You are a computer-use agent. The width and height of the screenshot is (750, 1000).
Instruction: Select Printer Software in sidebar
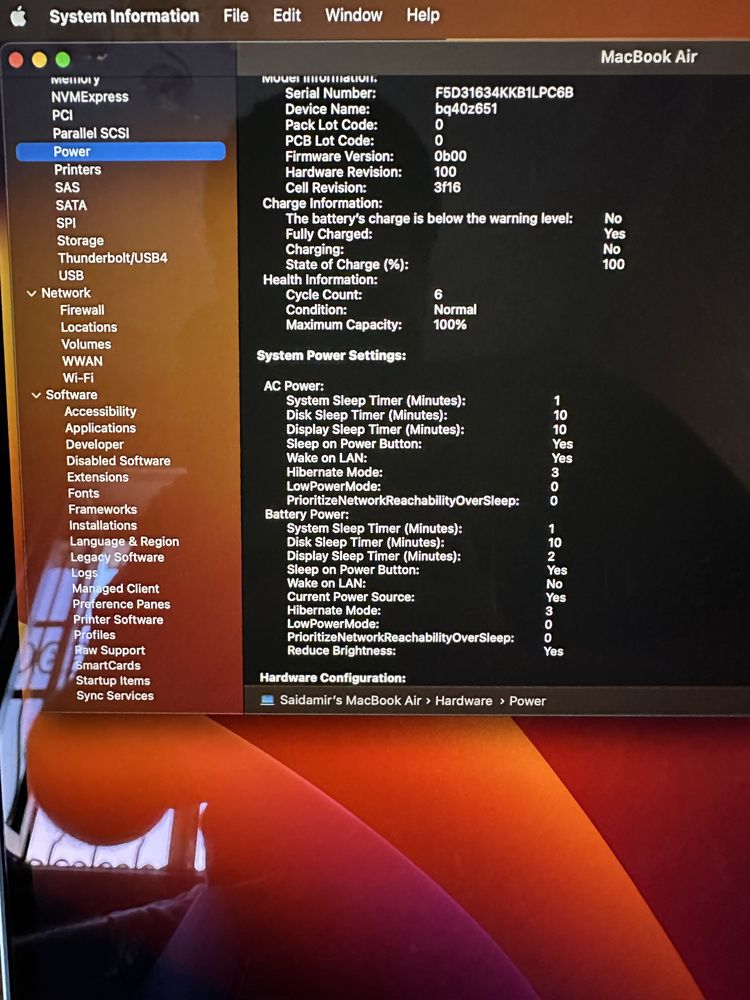pyautogui.click(x=118, y=620)
